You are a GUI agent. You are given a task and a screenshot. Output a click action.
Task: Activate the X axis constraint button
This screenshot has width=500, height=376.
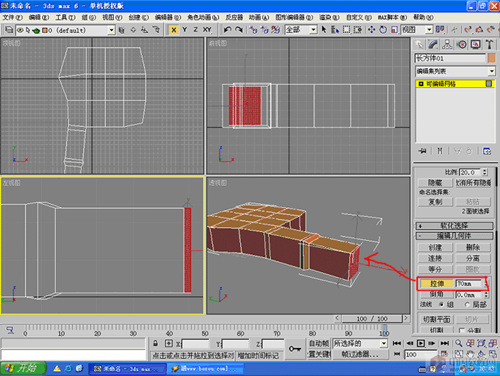pyautogui.click(x=173, y=30)
